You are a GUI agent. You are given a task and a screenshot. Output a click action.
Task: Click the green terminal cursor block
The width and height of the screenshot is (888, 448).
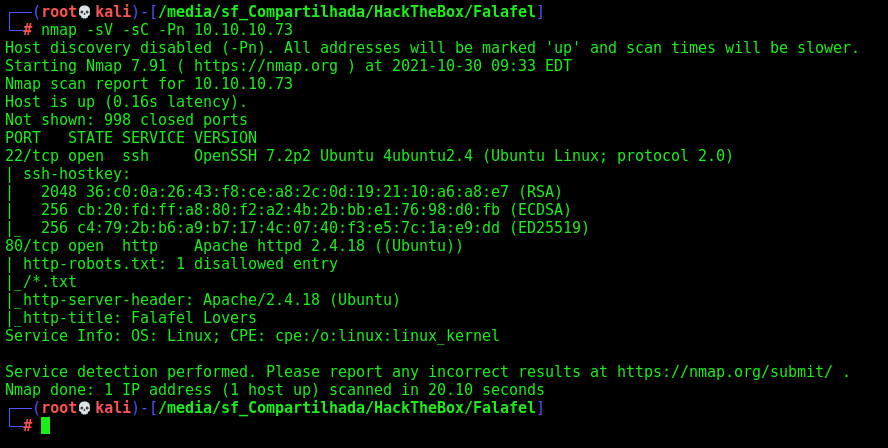click(x=45, y=425)
